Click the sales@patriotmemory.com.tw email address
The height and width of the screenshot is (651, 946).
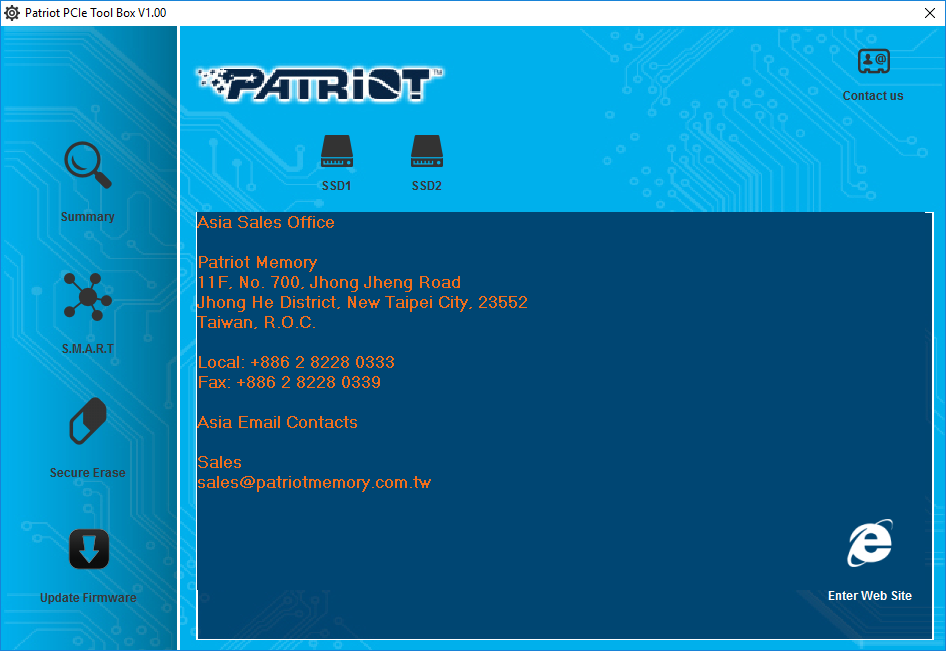click(314, 483)
